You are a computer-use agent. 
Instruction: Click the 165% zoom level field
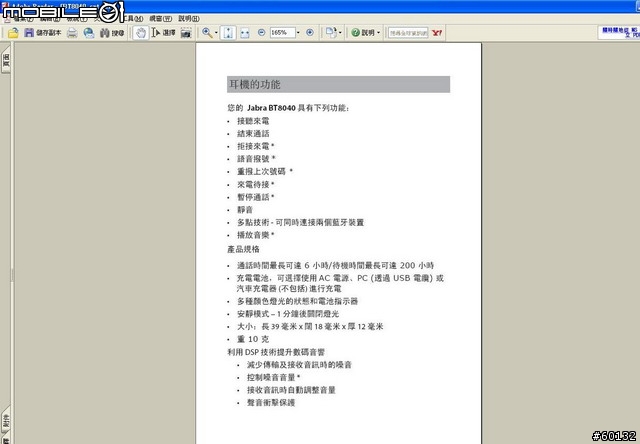click(x=282, y=33)
